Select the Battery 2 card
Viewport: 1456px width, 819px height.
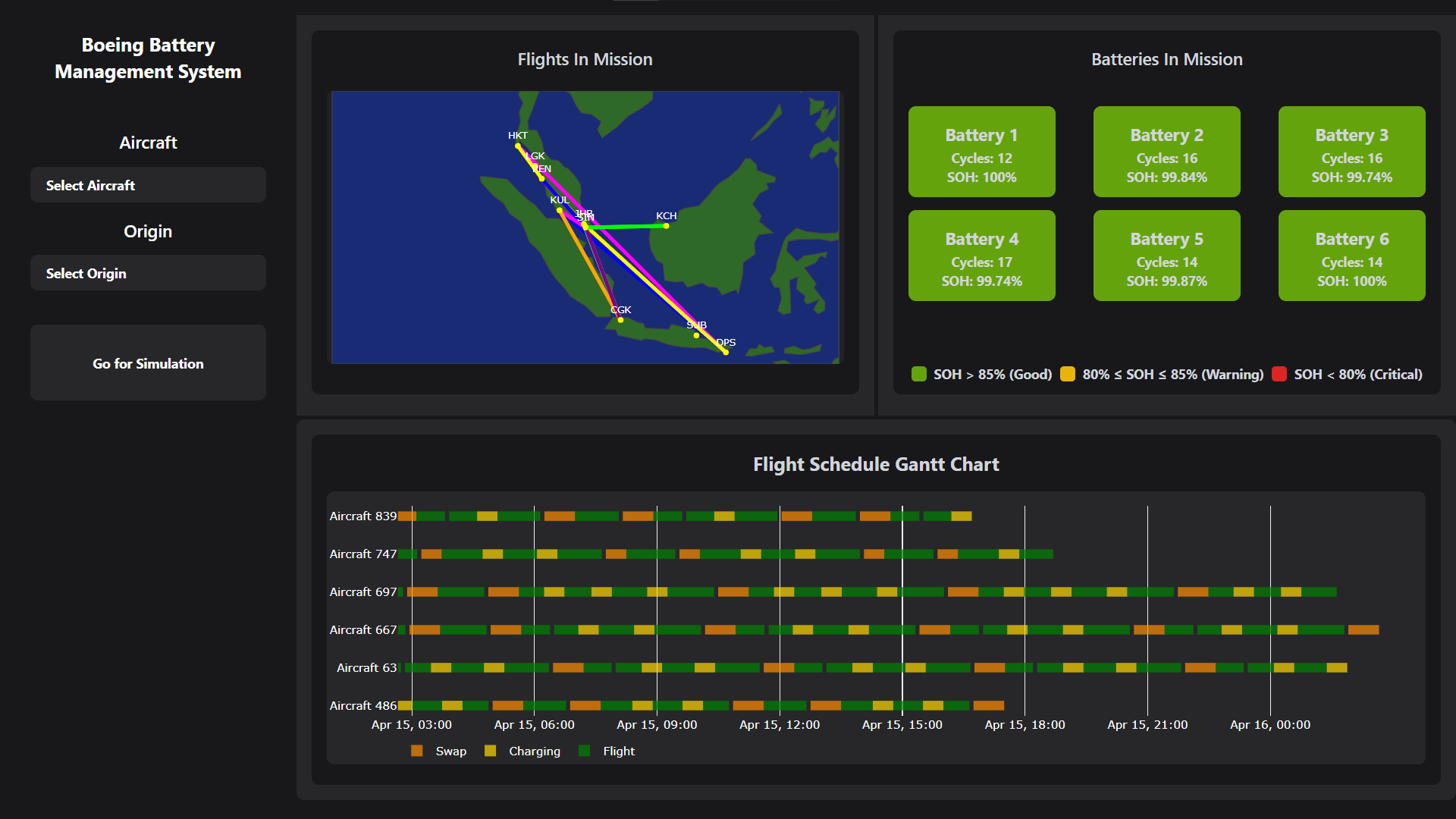pos(1166,152)
